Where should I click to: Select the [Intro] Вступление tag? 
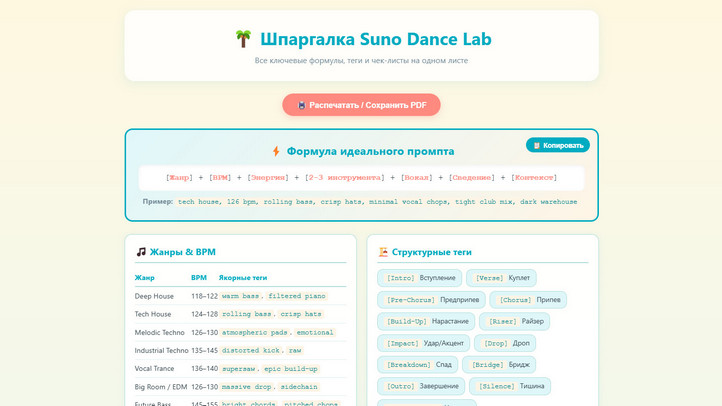click(419, 278)
